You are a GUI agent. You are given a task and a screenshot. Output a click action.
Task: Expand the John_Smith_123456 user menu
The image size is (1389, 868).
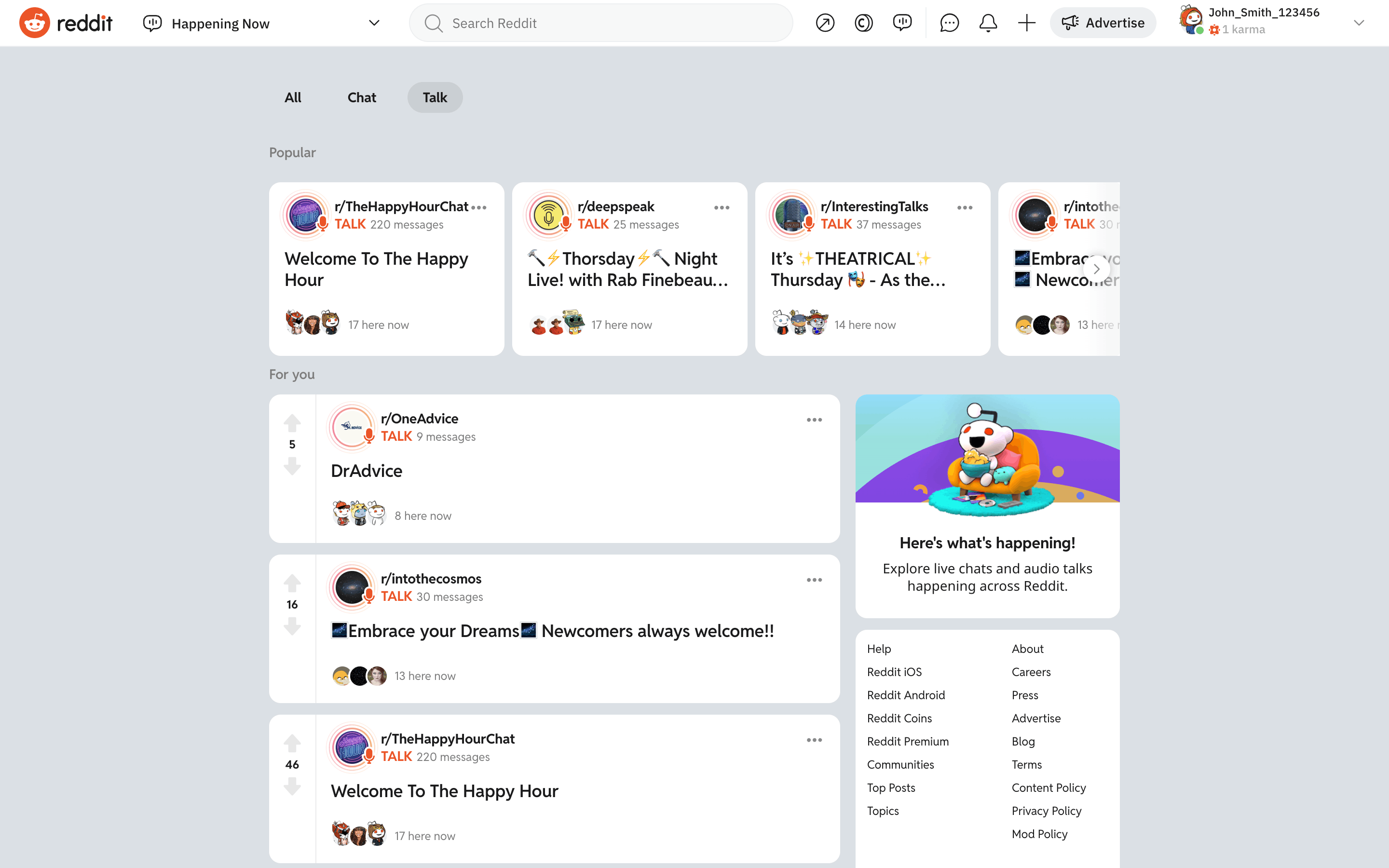(x=1358, y=23)
